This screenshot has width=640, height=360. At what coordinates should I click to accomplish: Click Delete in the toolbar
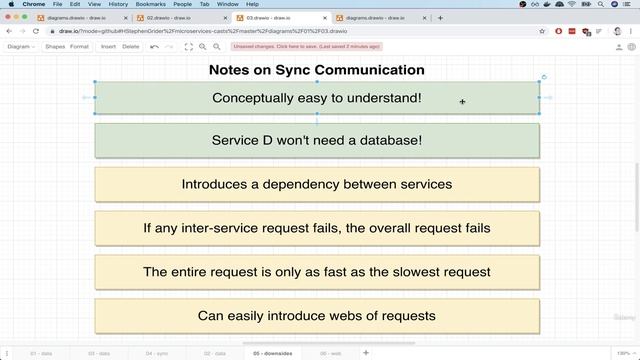[131, 47]
